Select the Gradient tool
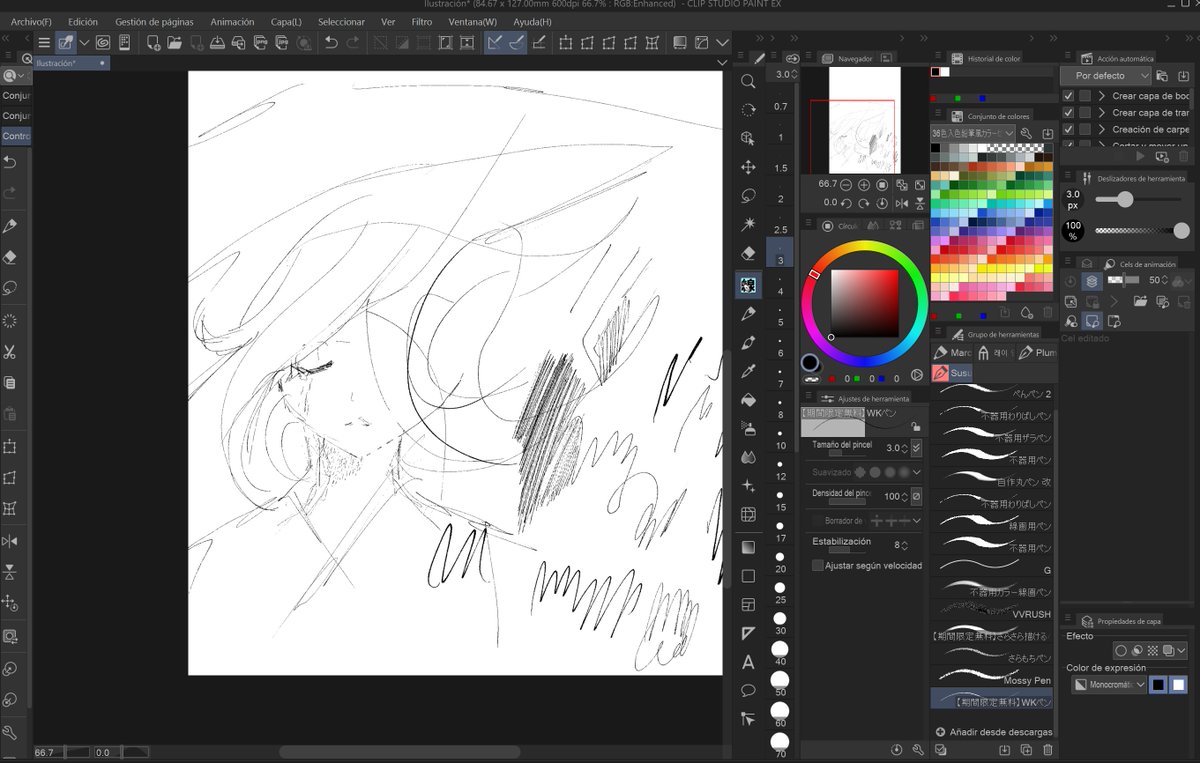This screenshot has height=763, width=1200. [x=748, y=548]
